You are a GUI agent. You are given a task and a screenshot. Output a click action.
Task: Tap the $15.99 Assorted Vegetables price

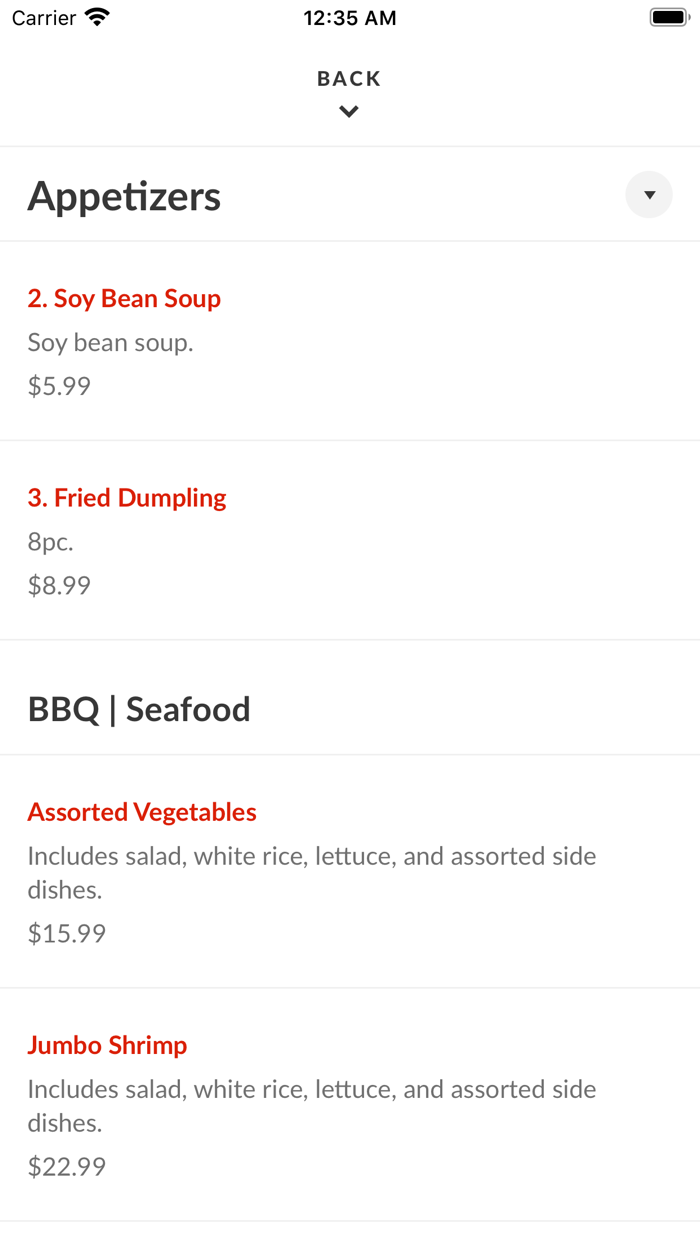66,933
